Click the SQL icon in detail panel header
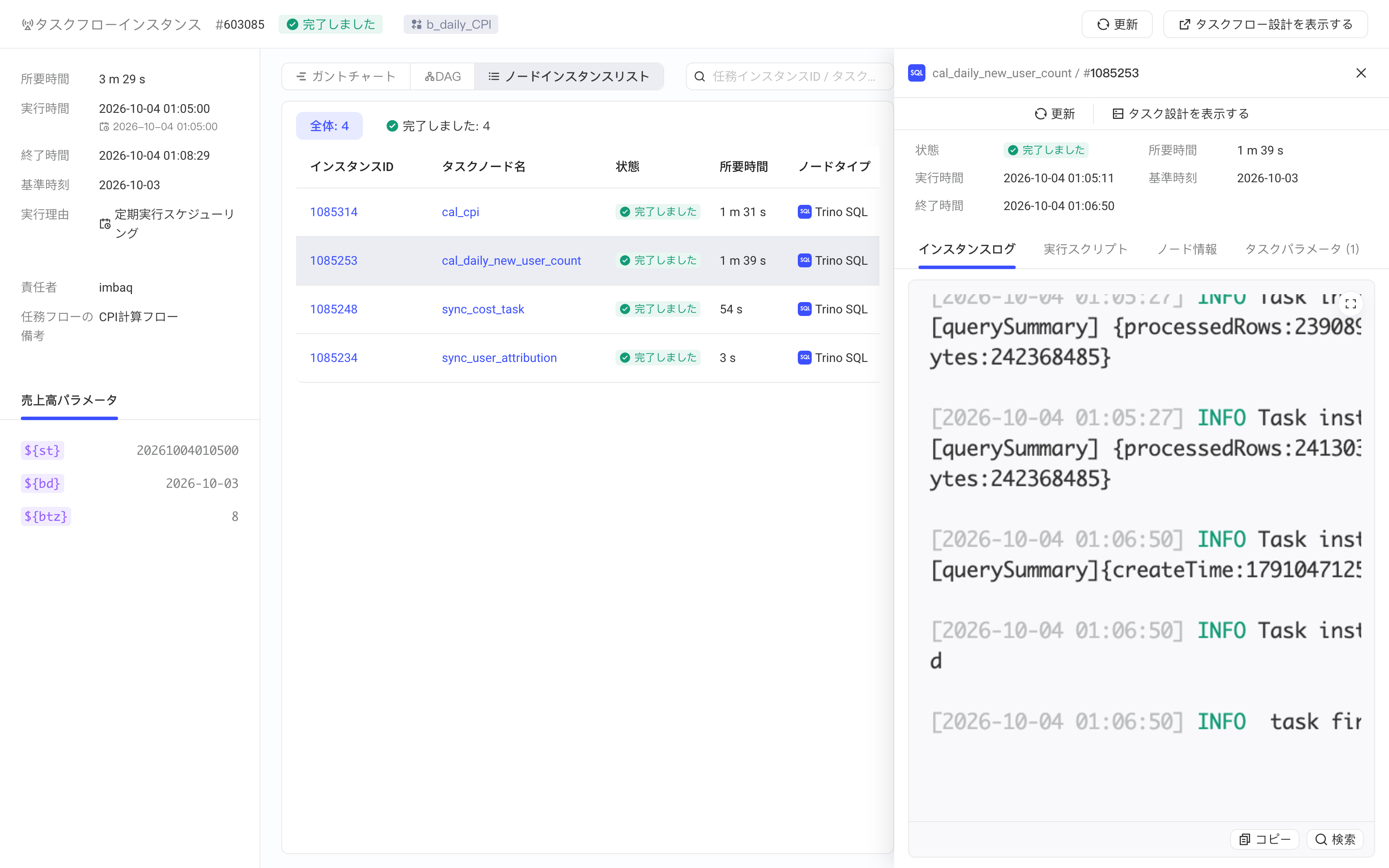1389x868 pixels. coord(917,73)
